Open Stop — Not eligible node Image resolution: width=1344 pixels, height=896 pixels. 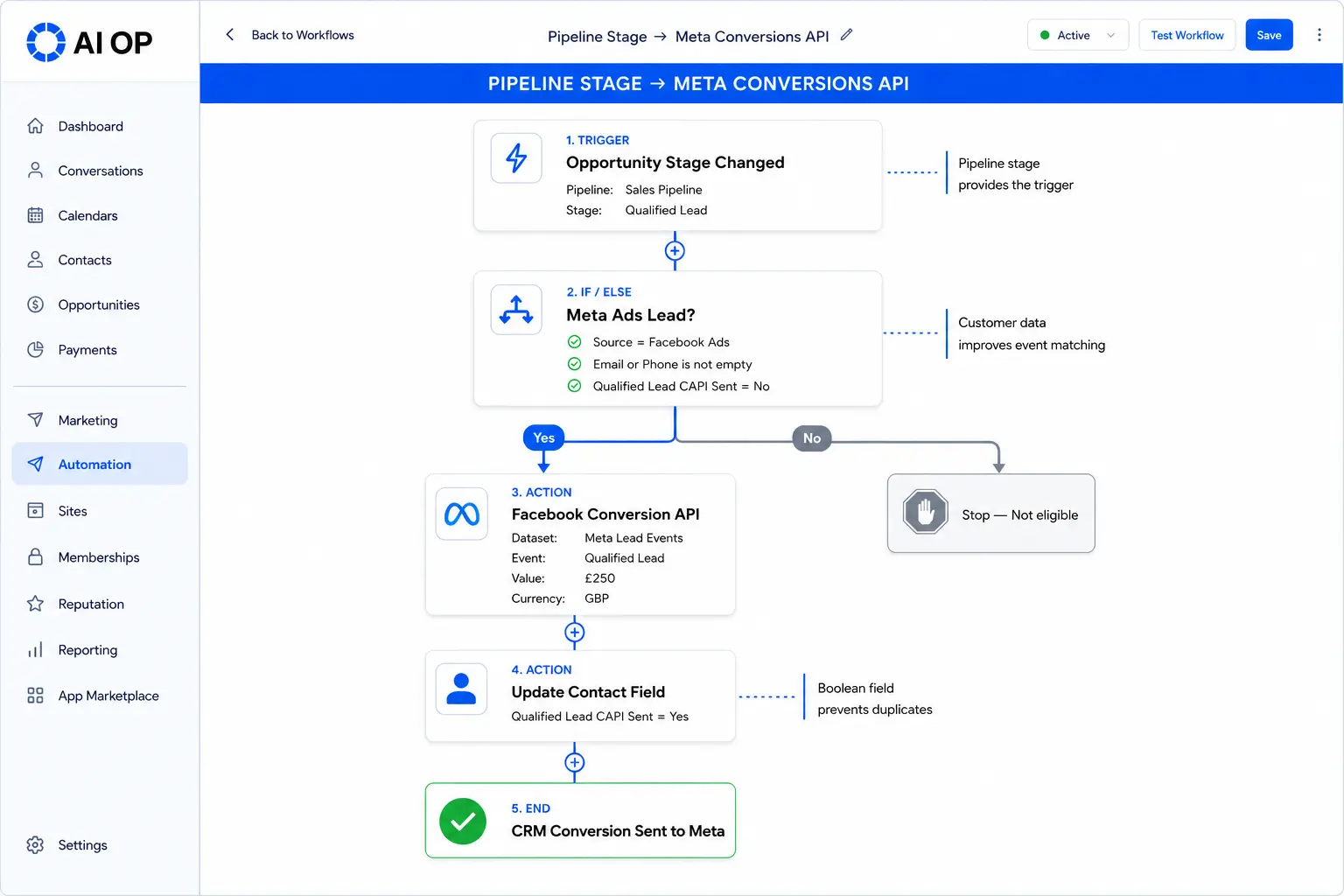991,514
